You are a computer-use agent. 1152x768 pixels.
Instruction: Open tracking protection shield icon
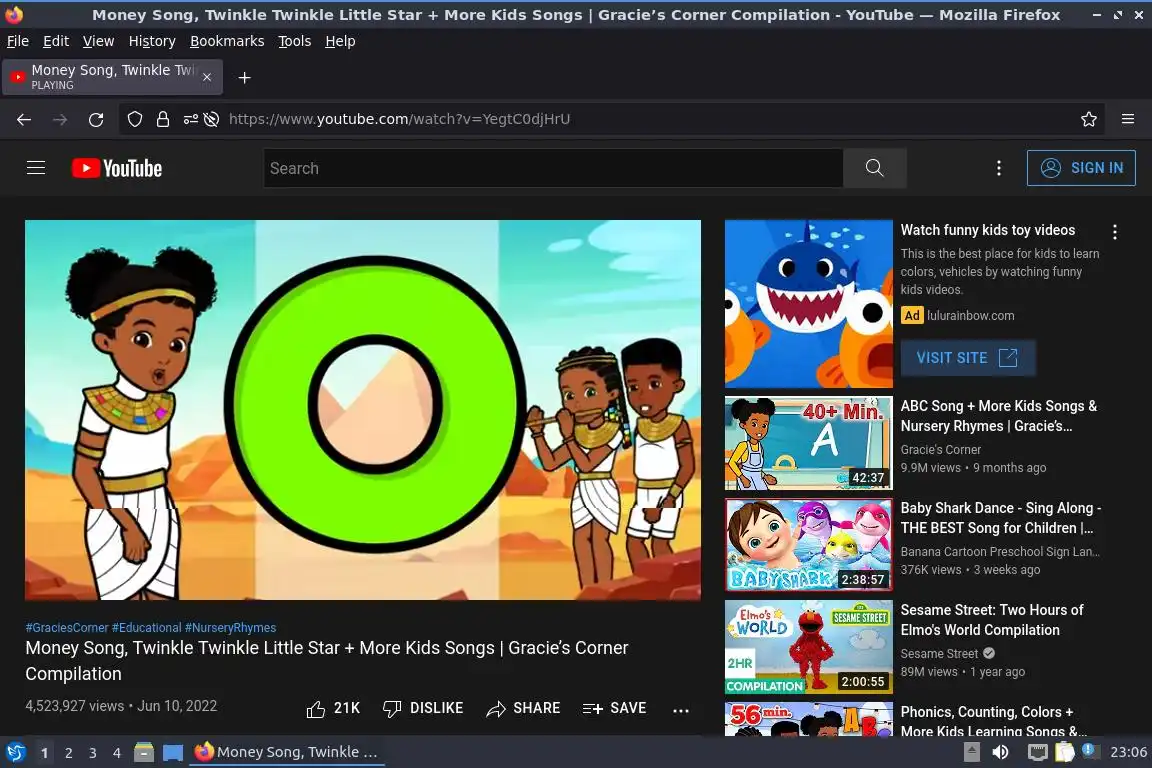(134, 119)
